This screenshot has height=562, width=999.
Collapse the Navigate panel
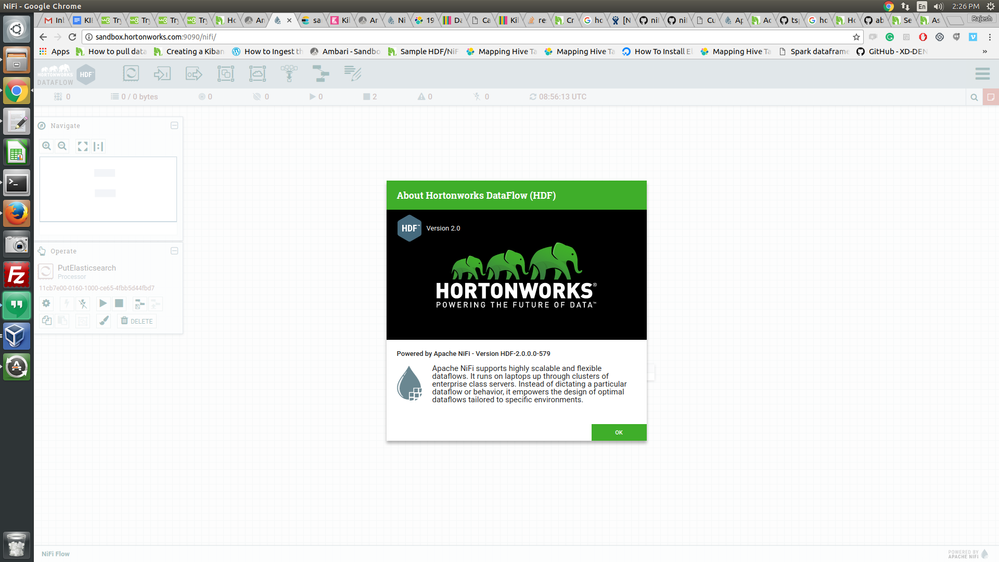(x=174, y=126)
